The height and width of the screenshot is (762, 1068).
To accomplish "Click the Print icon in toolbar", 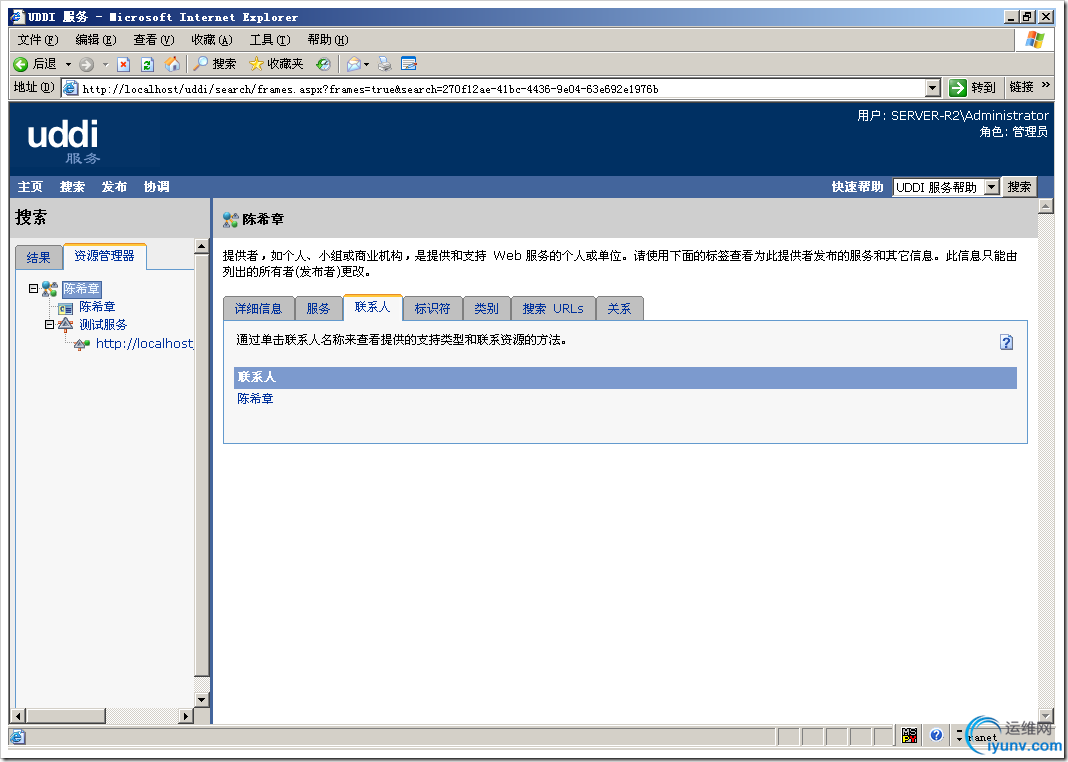I will pos(385,64).
